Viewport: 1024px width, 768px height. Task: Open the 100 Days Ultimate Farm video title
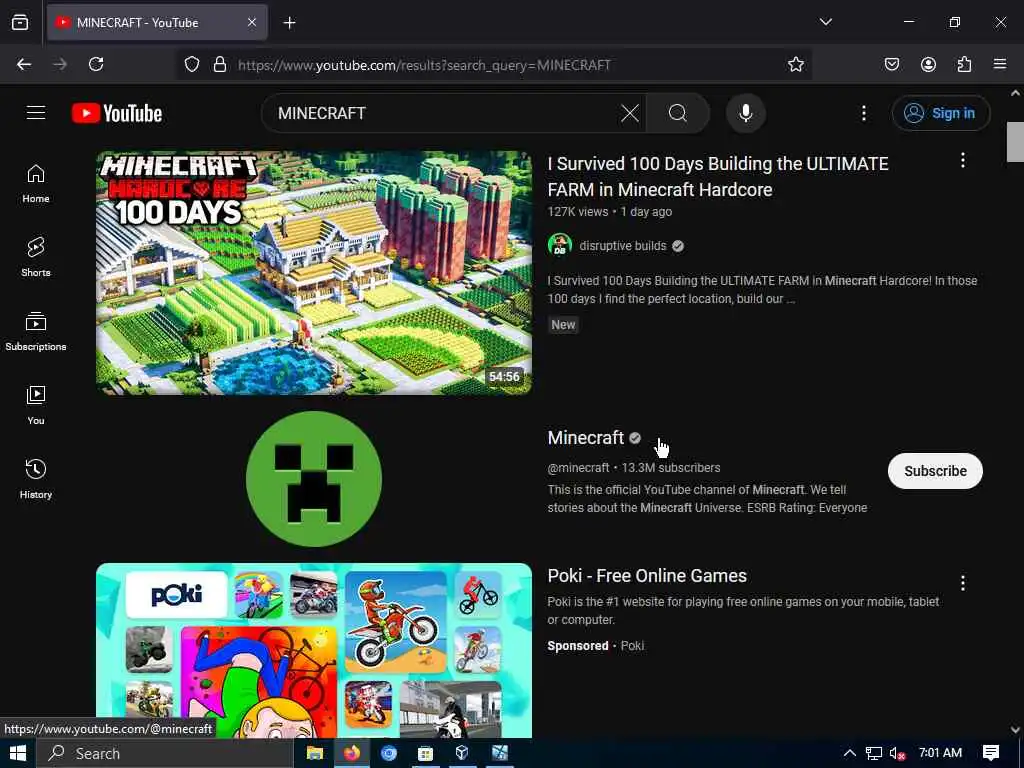[718, 176]
